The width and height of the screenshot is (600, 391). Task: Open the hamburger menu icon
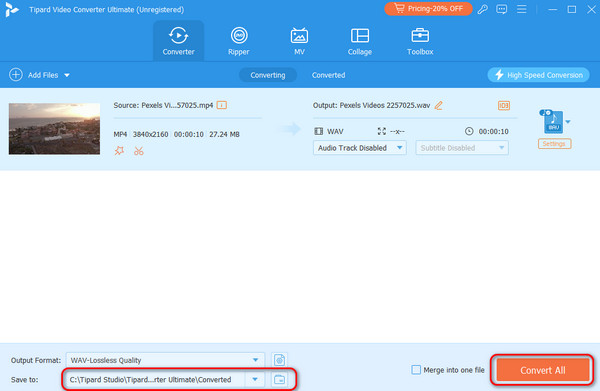point(522,9)
